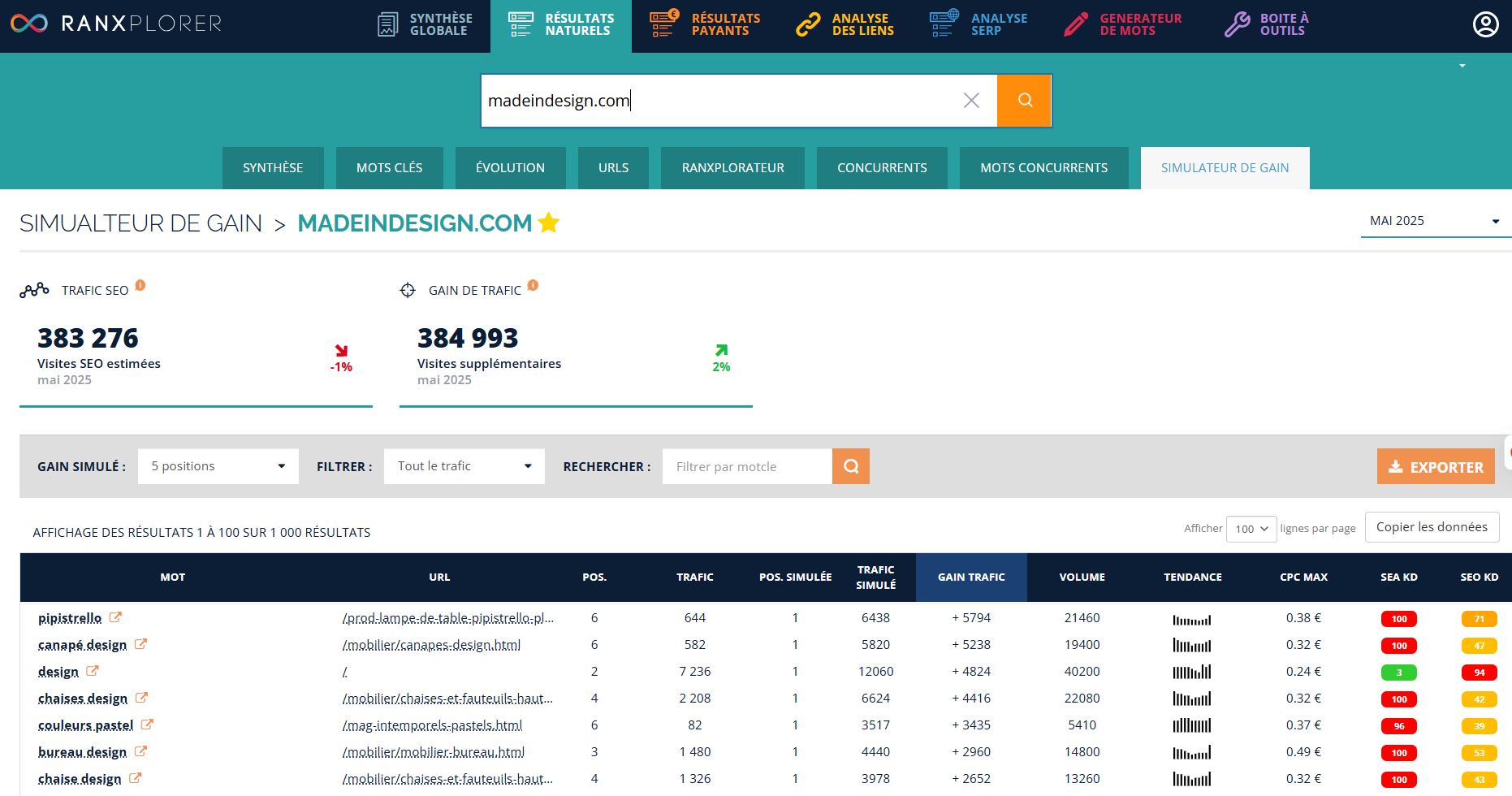Clear the domain search field with X
1512x796 pixels.
tap(971, 101)
